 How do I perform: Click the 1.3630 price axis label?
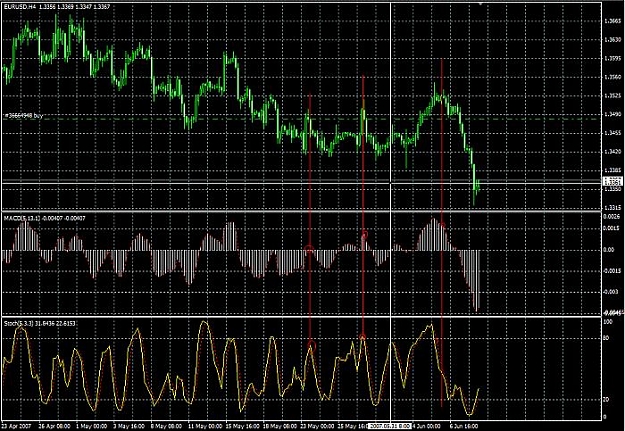[613, 39]
